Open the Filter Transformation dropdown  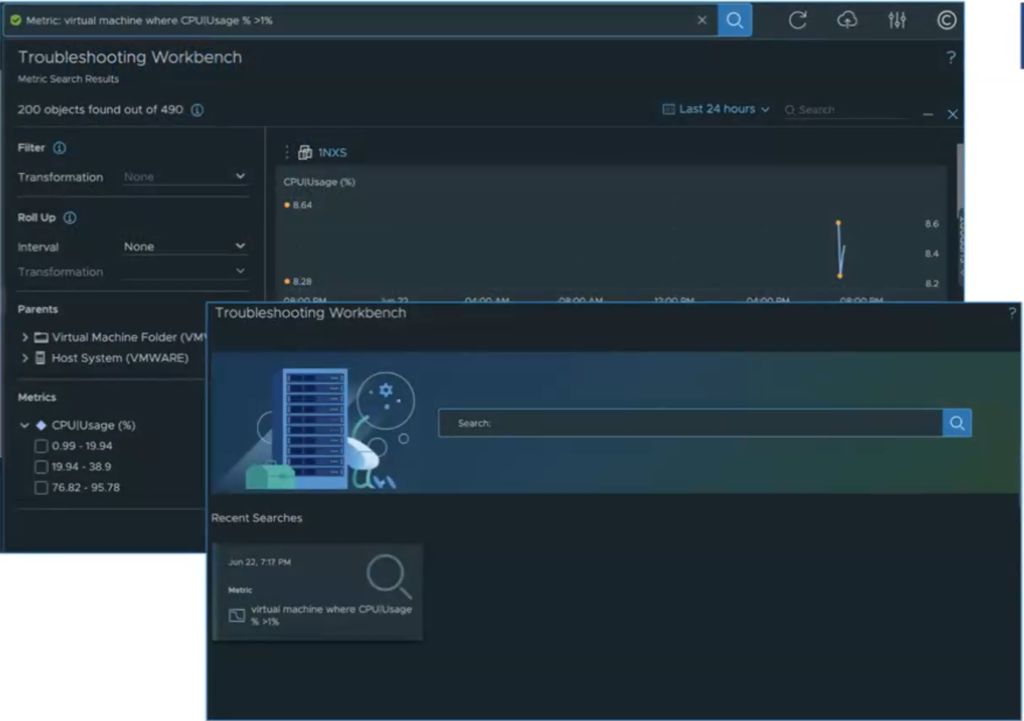point(185,176)
